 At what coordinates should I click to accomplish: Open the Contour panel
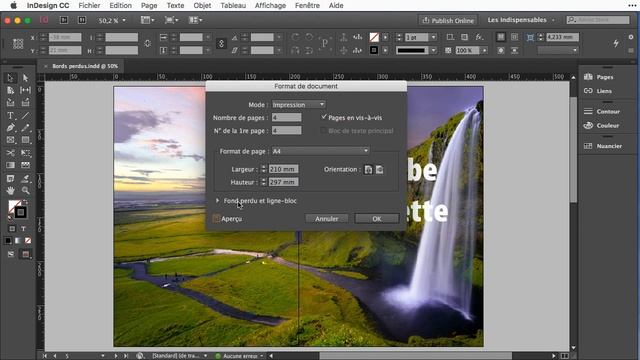pos(602,111)
